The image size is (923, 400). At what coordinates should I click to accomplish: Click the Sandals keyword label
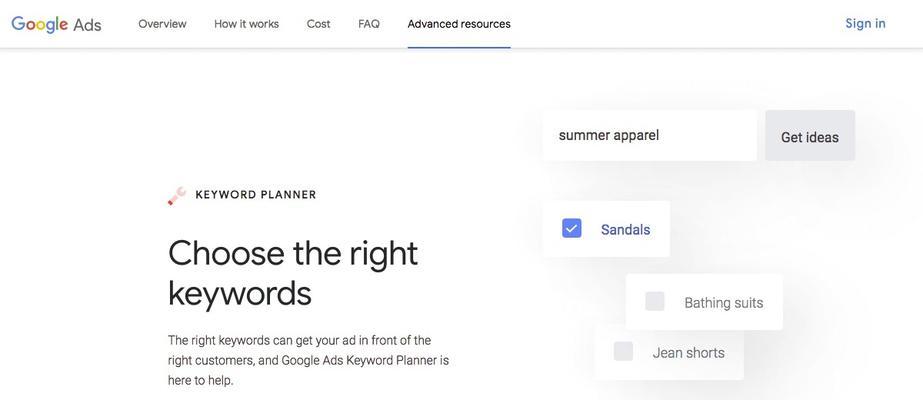tap(625, 229)
